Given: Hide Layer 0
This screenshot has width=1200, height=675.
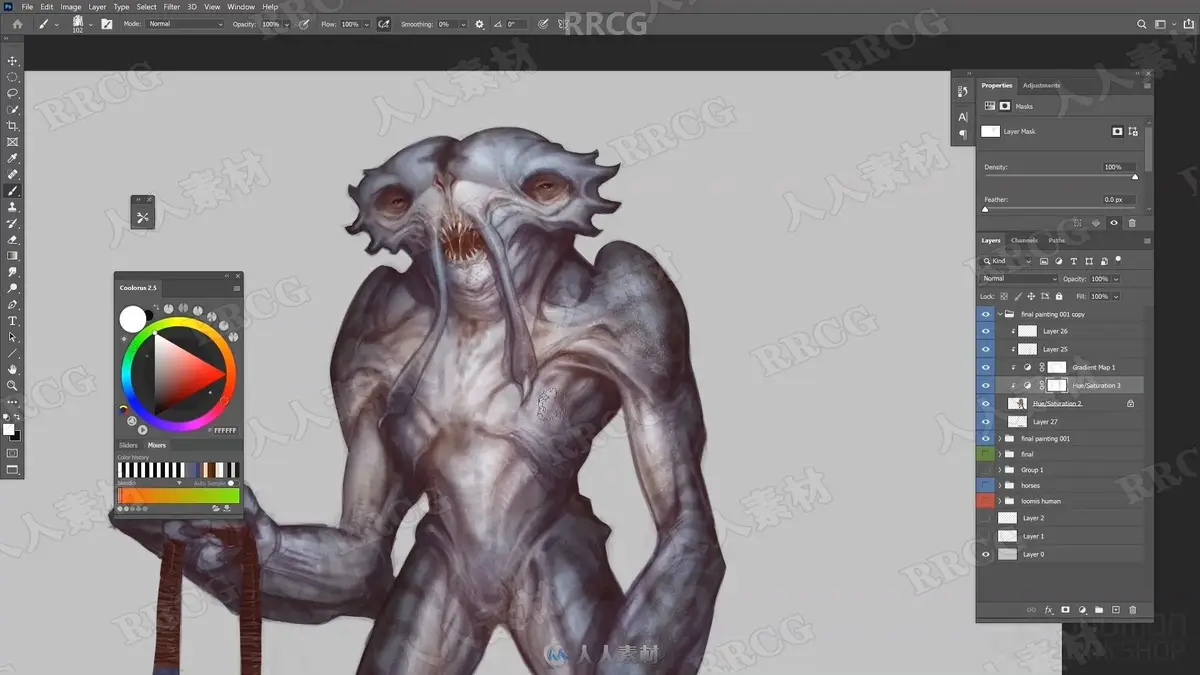Looking at the screenshot, I should (x=986, y=554).
